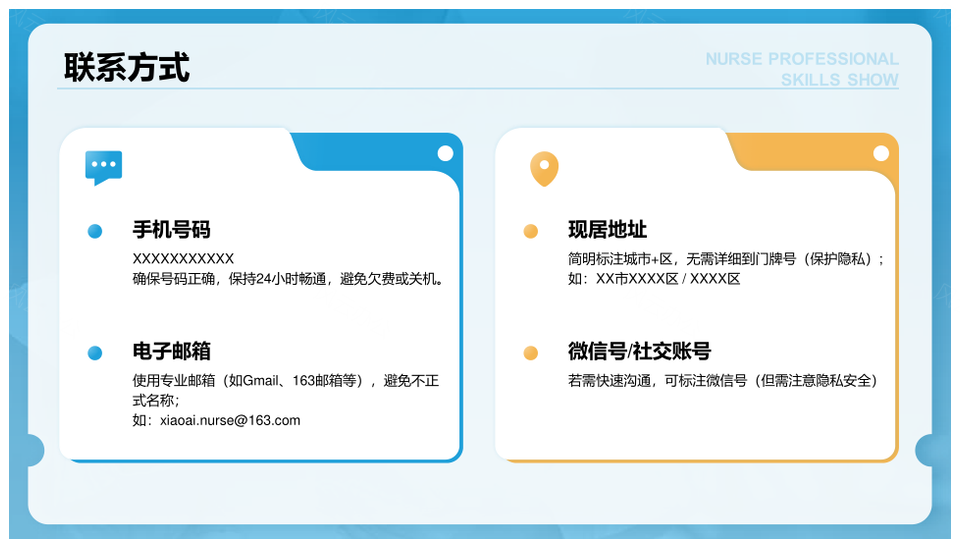This screenshot has width=960, height=548.
Task: Click the 电子邮箱 heading
Action: [x=171, y=351]
